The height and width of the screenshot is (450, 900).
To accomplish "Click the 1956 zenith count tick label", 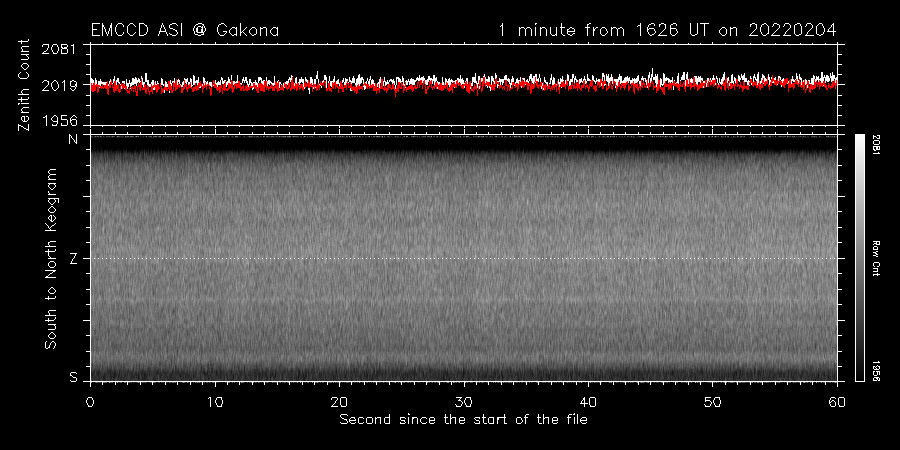I will (x=59, y=121).
